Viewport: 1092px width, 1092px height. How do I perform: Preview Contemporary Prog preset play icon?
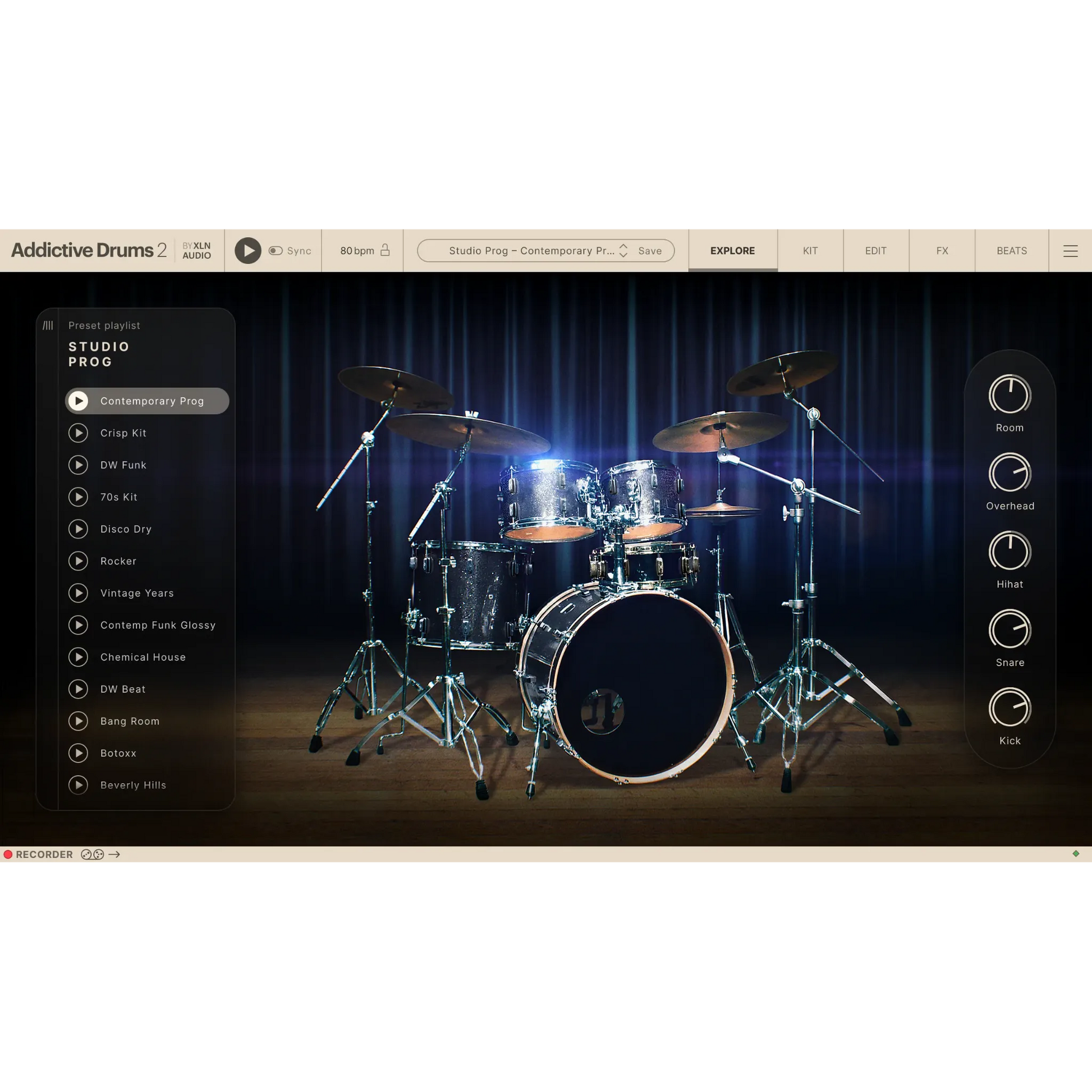tap(79, 401)
